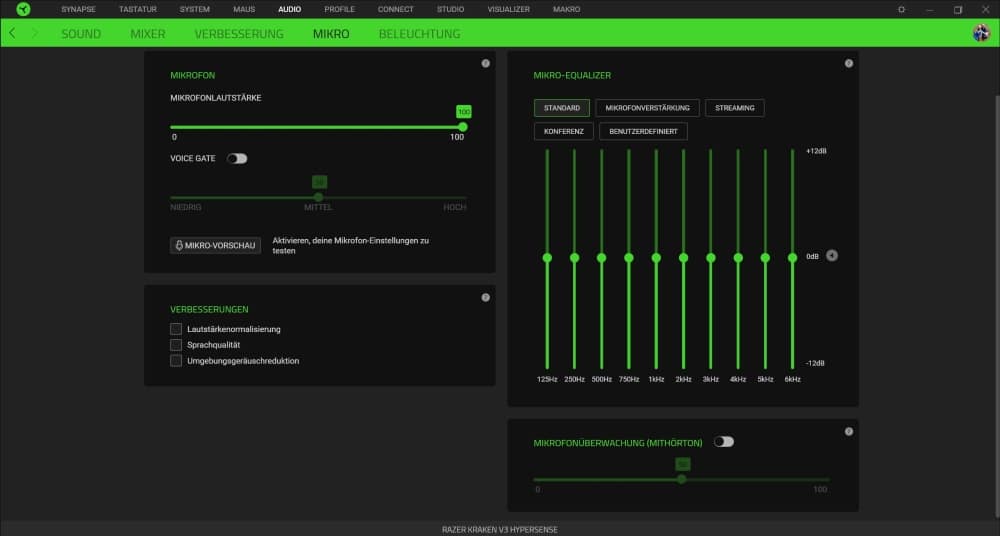Image resolution: width=1000 pixels, height=536 pixels.
Task: Switch to the Verbesserung tab
Action: coord(239,34)
